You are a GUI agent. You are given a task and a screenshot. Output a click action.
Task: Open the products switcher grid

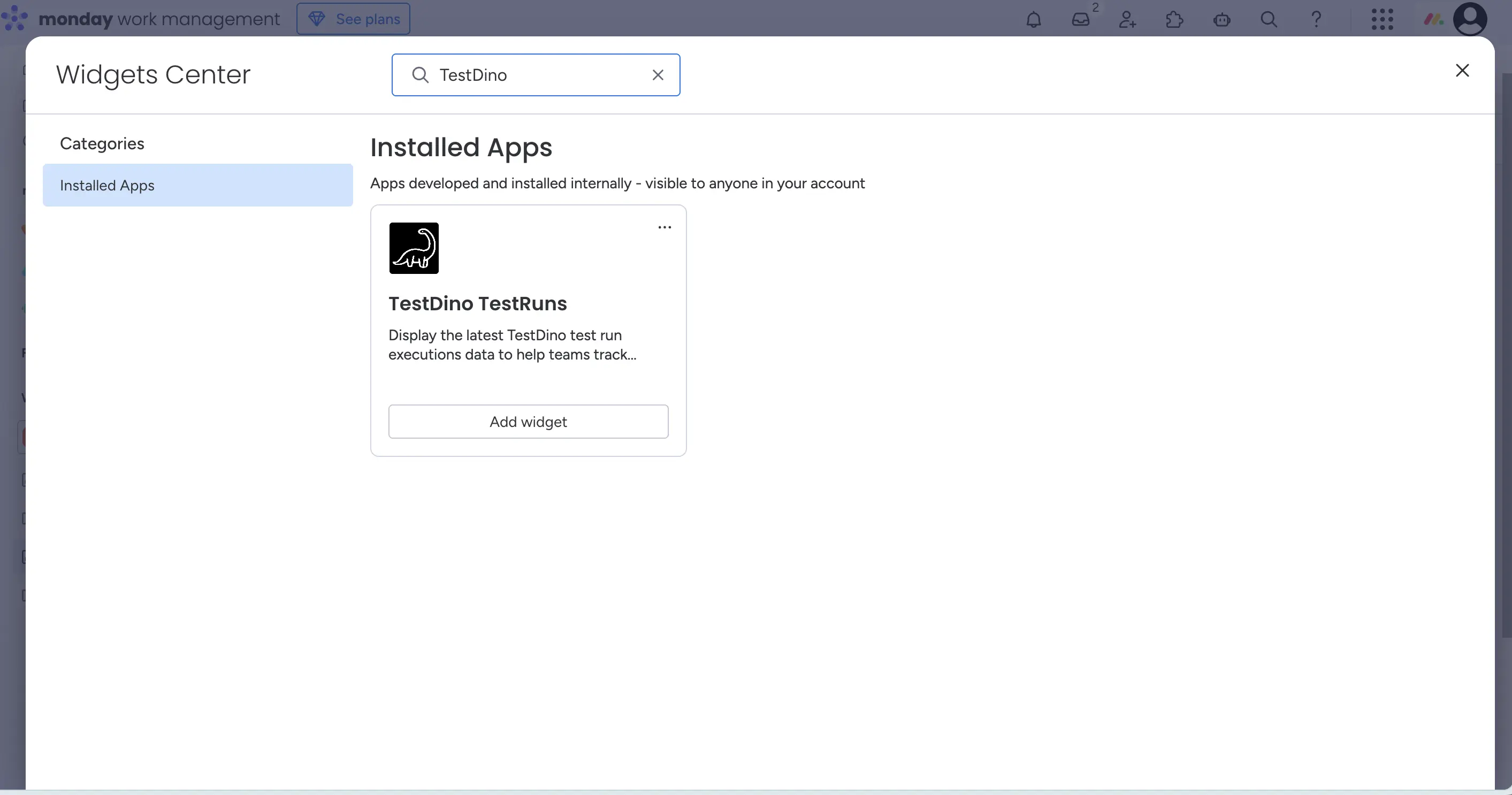click(x=1383, y=19)
